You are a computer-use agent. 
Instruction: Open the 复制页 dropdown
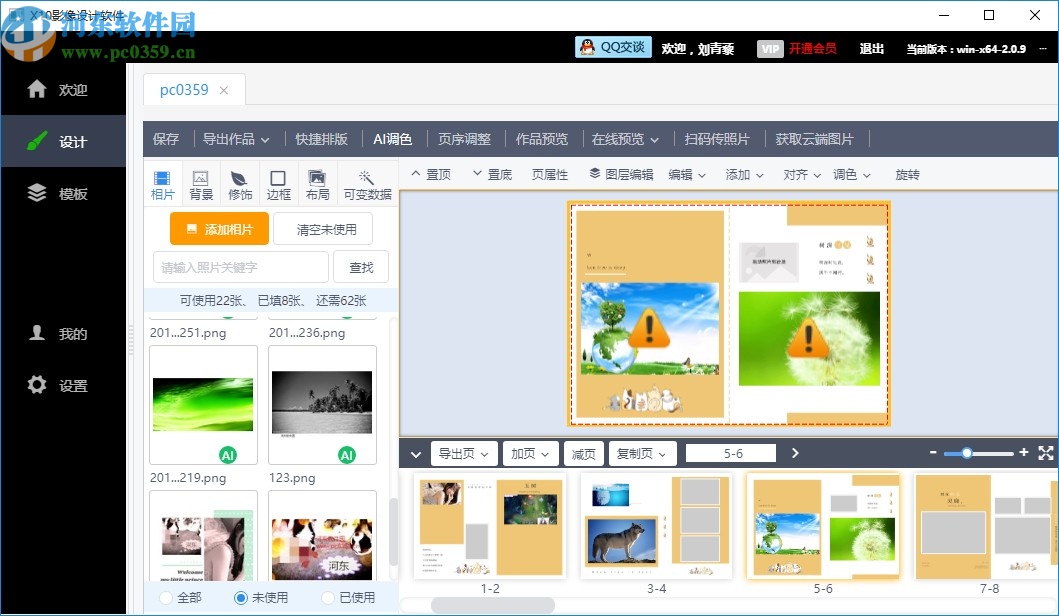pyautogui.click(x=641, y=453)
